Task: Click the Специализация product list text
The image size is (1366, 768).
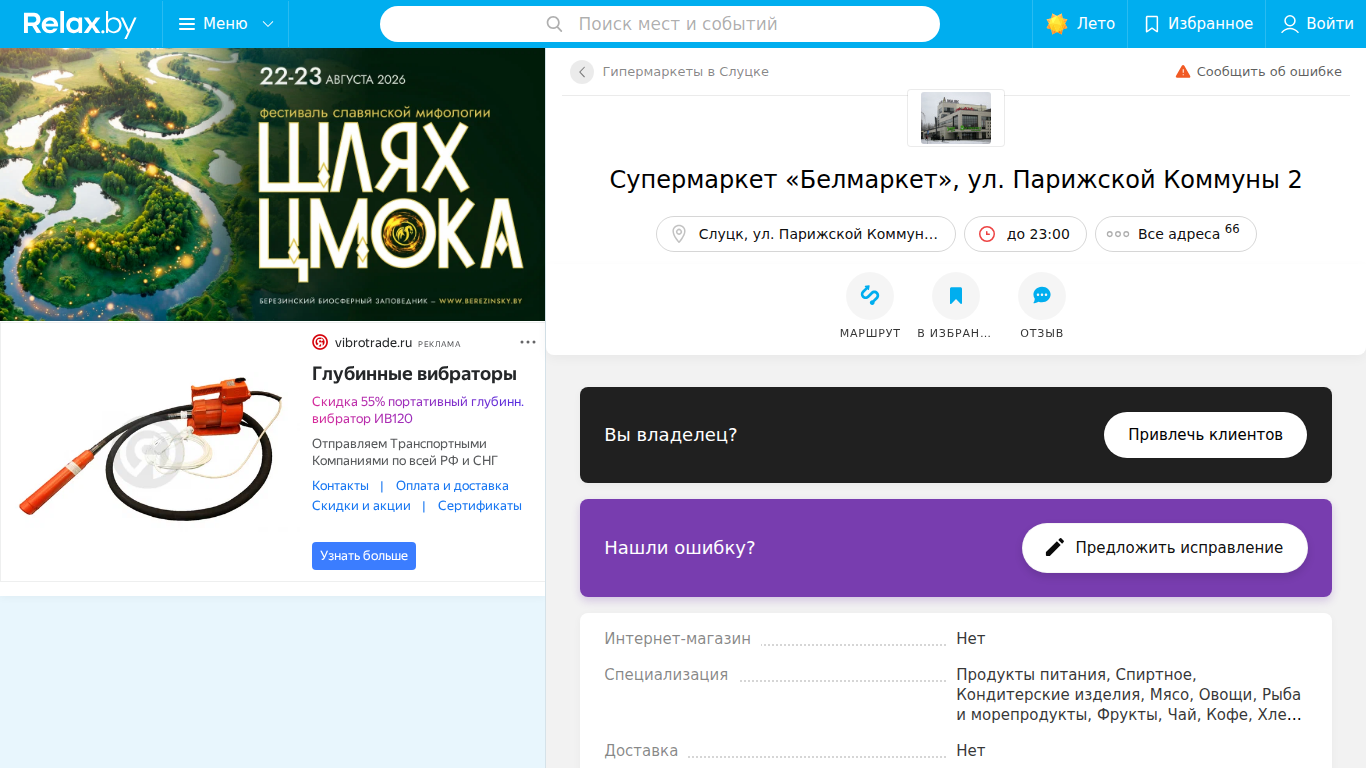Action: [1129, 695]
